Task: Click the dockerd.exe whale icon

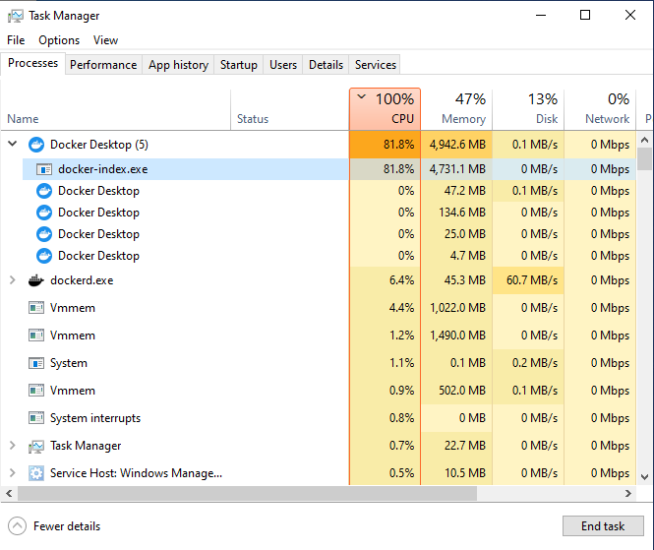Action: [x=37, y=280]
